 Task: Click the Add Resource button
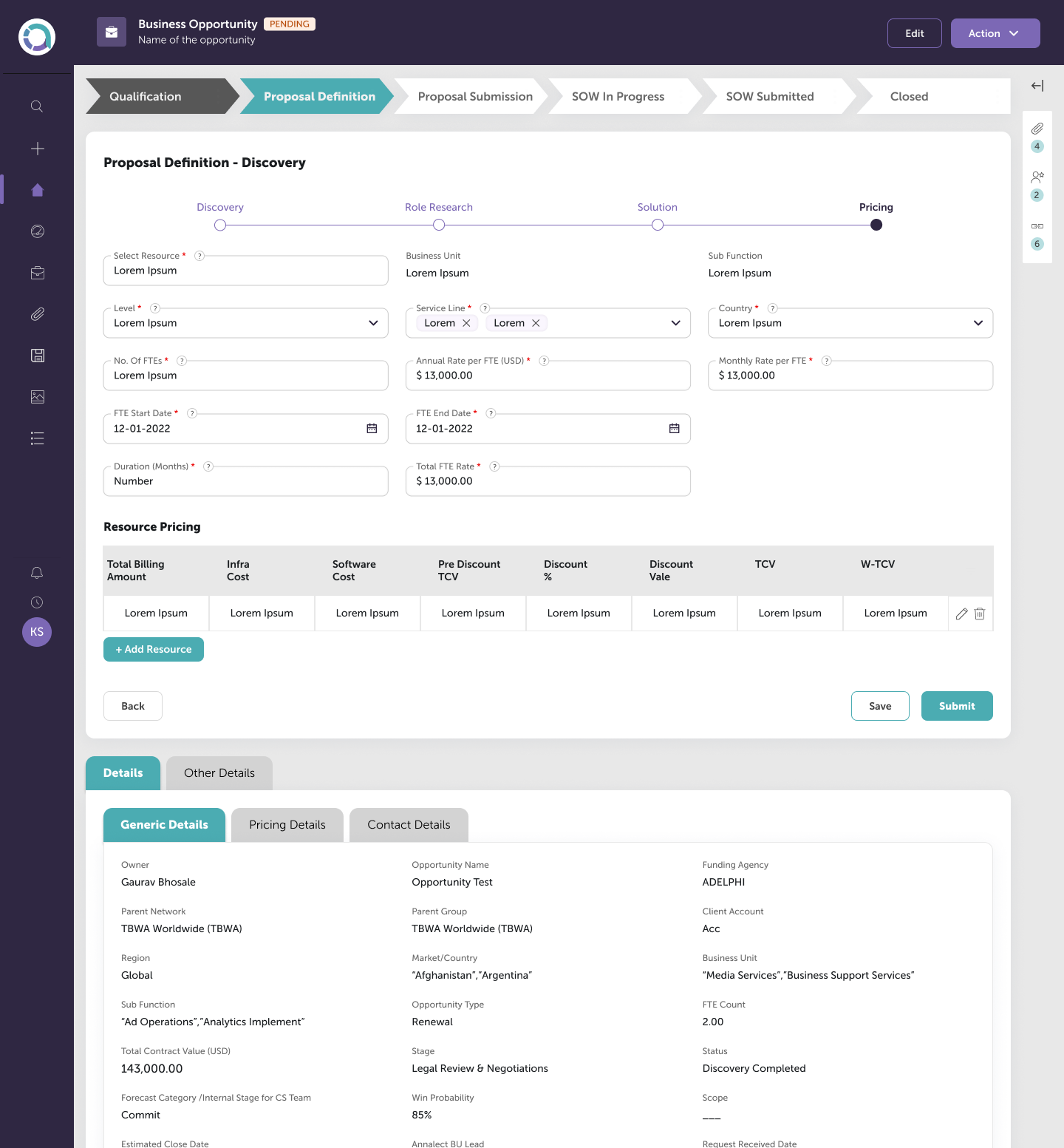click(x=154, y=649)
